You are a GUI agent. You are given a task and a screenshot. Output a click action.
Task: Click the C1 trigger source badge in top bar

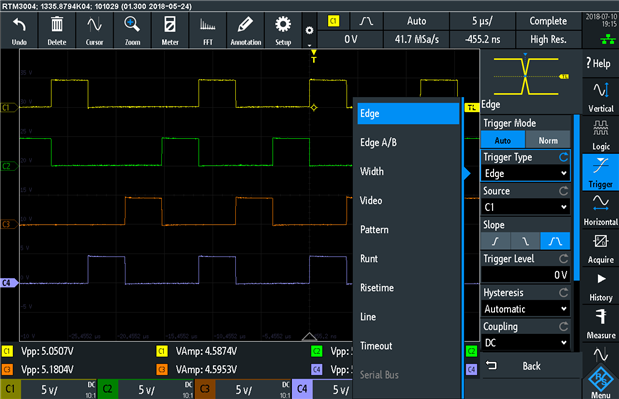tap(334, 21)
